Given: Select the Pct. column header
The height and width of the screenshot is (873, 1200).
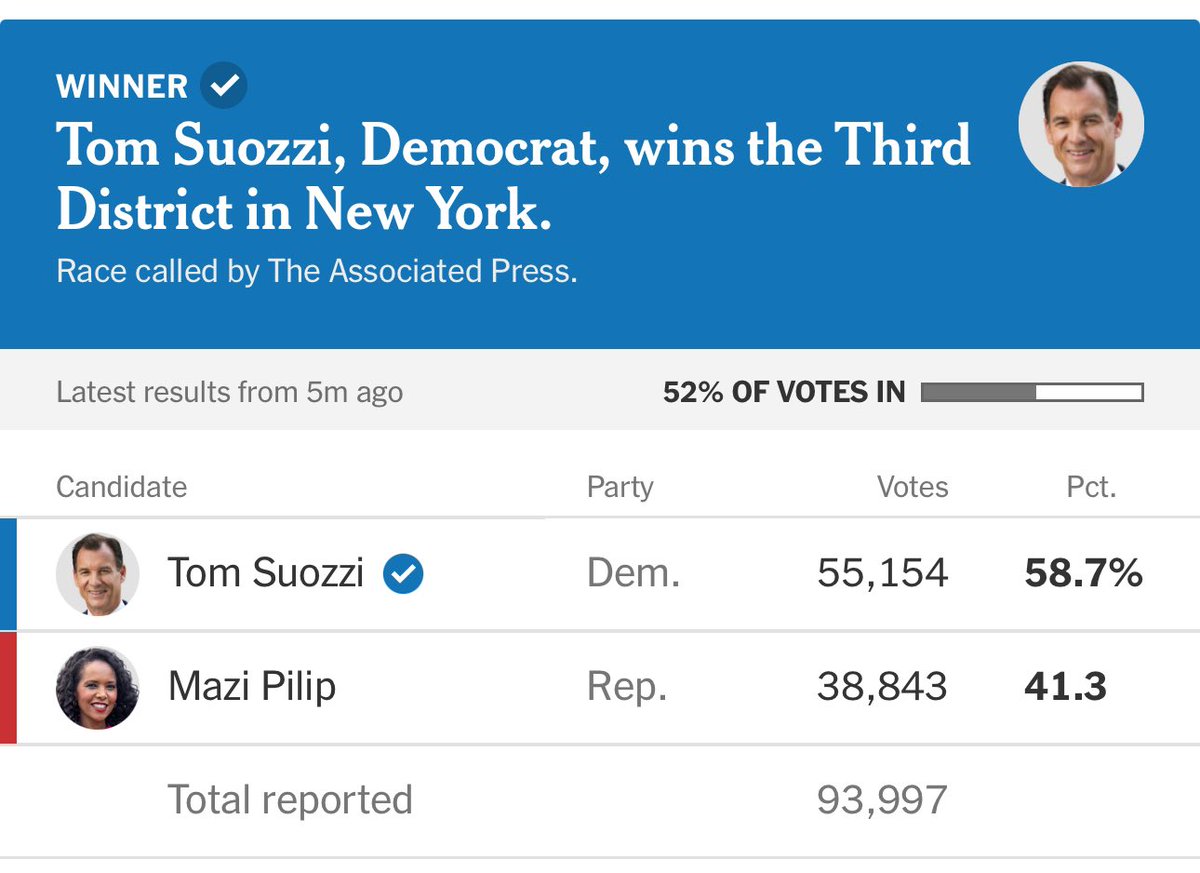Looking at the screenshot, I should click(1091, 487).
